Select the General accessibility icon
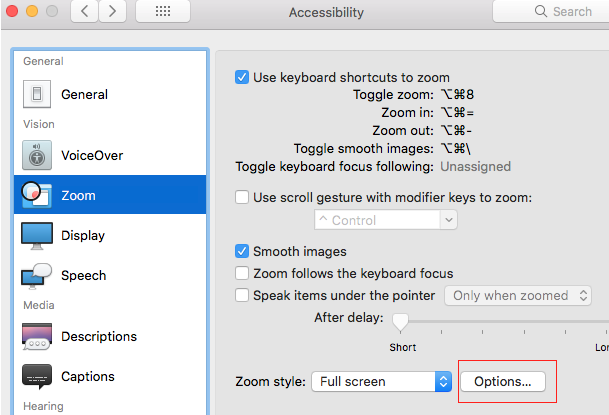This screenshot has height=415, width=609. 37,94
